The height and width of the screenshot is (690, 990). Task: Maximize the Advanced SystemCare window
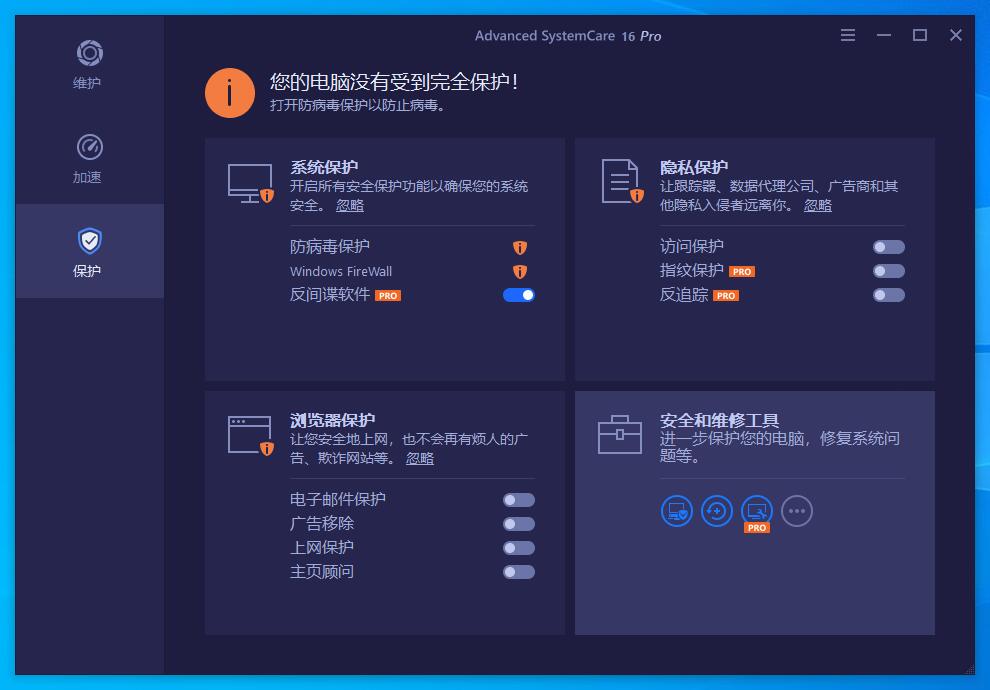(920, 35)
